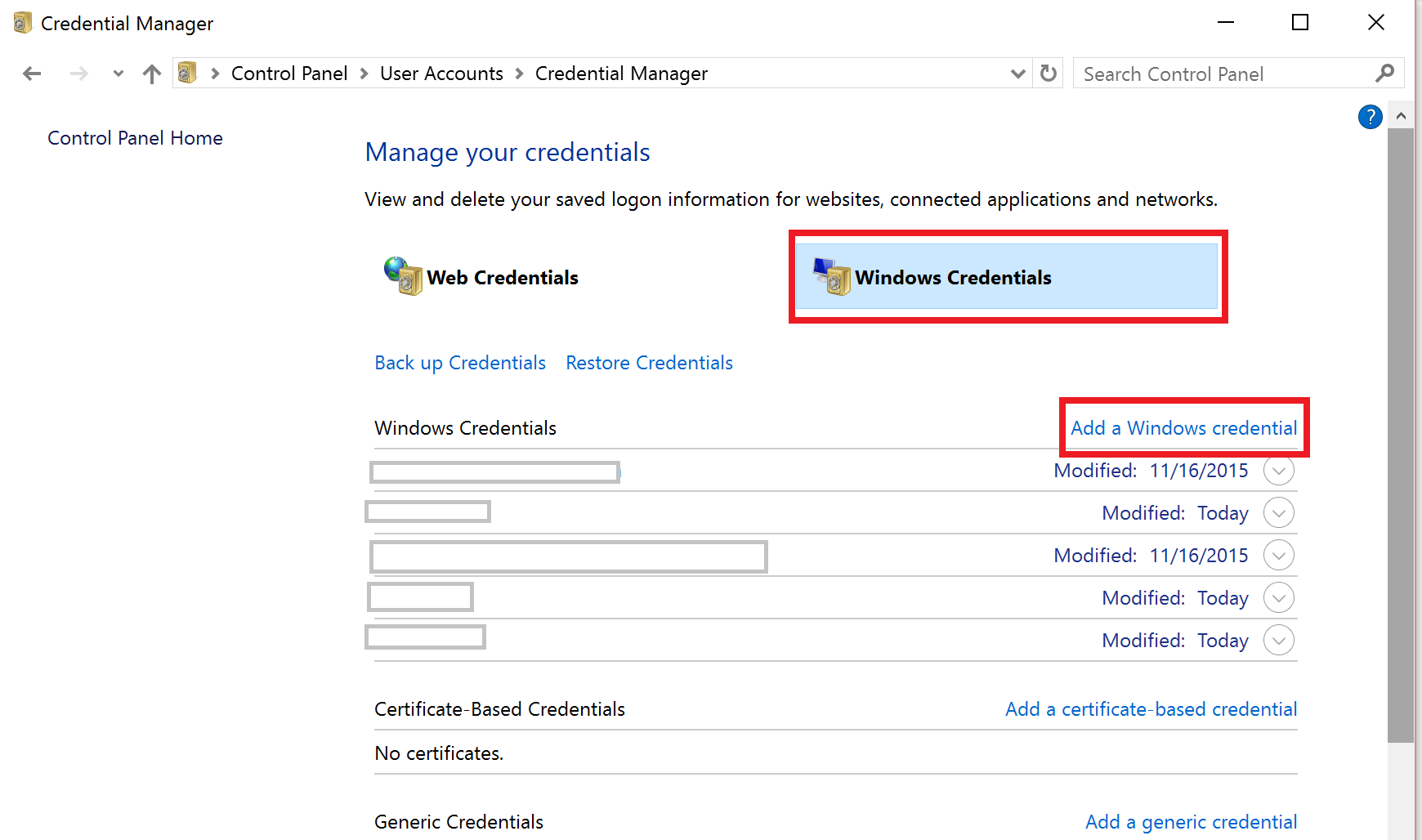Click the scrollbar up arrow on the right
The image size is (1422, 840).
tap(1402, 114)
